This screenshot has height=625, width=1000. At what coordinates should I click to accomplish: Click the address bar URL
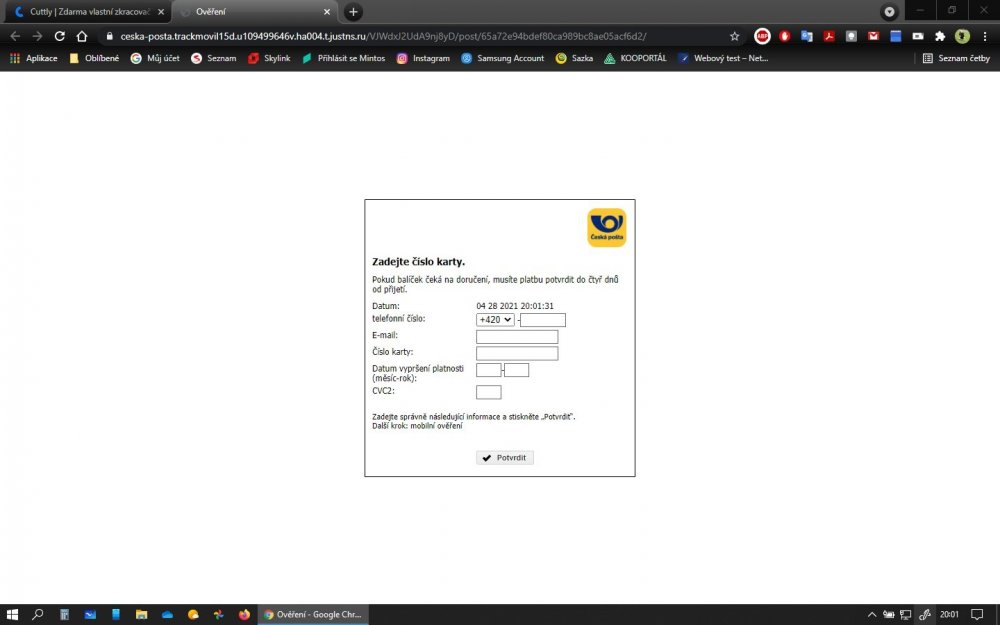coord(383,36)
